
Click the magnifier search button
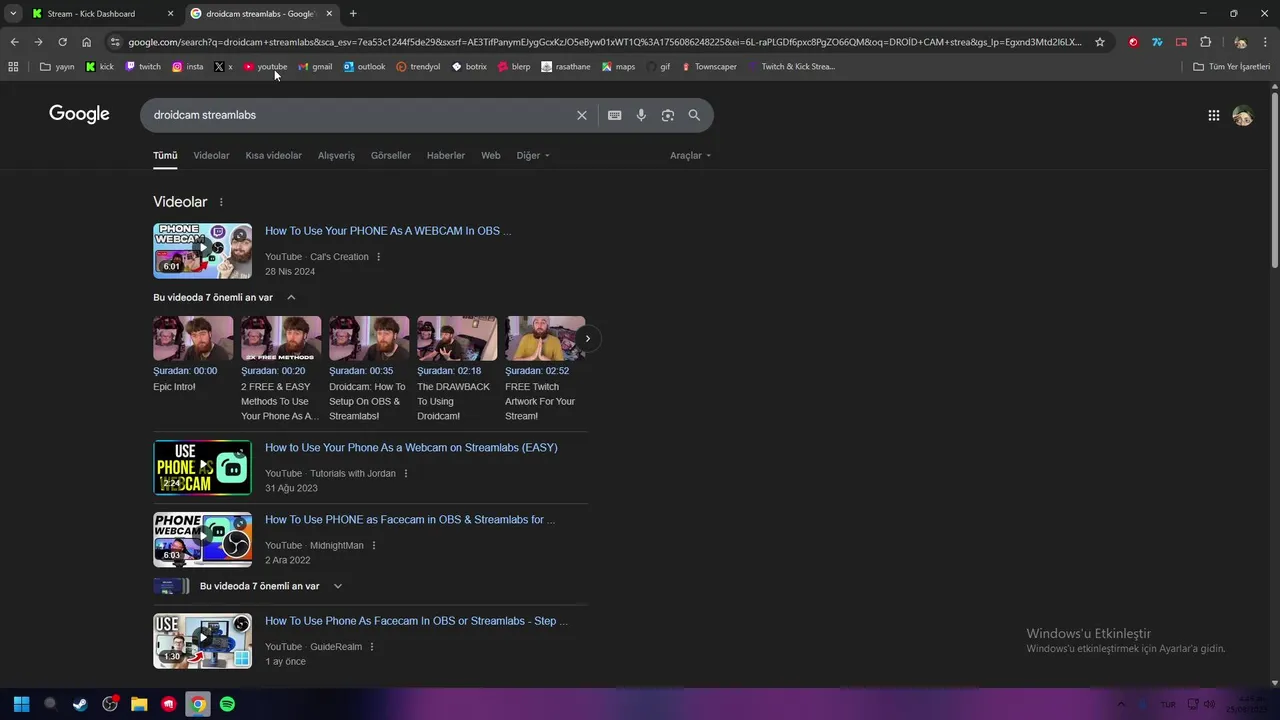click(694, 115)
